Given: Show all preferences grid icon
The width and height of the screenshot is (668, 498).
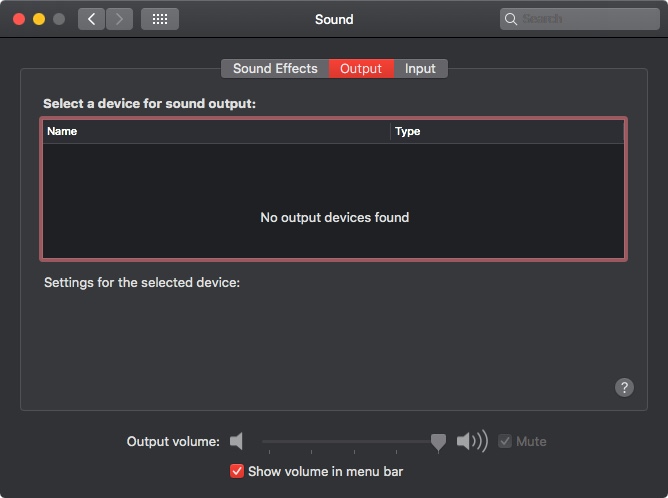Looking at the screenshot, I should click(x=160, y=19).
